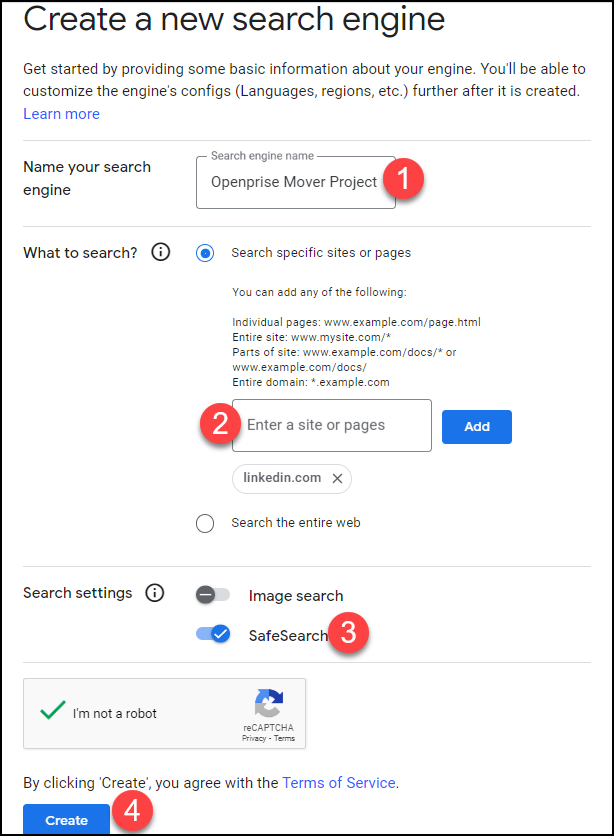Click the Create button
The width and height of the screenshot is (614, 836).
66,820
